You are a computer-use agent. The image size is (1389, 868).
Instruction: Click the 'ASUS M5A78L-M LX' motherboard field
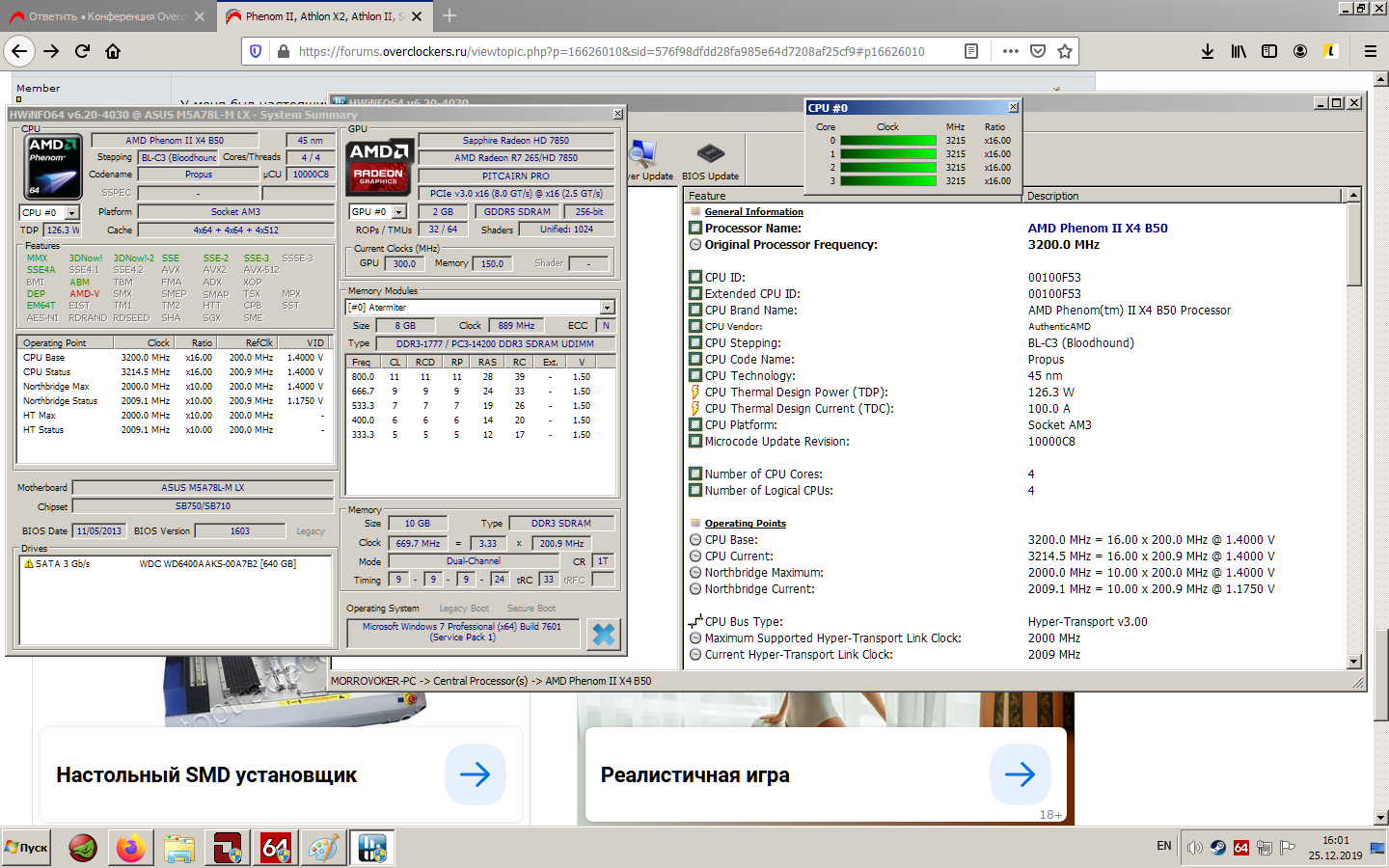tap(203, 488)
